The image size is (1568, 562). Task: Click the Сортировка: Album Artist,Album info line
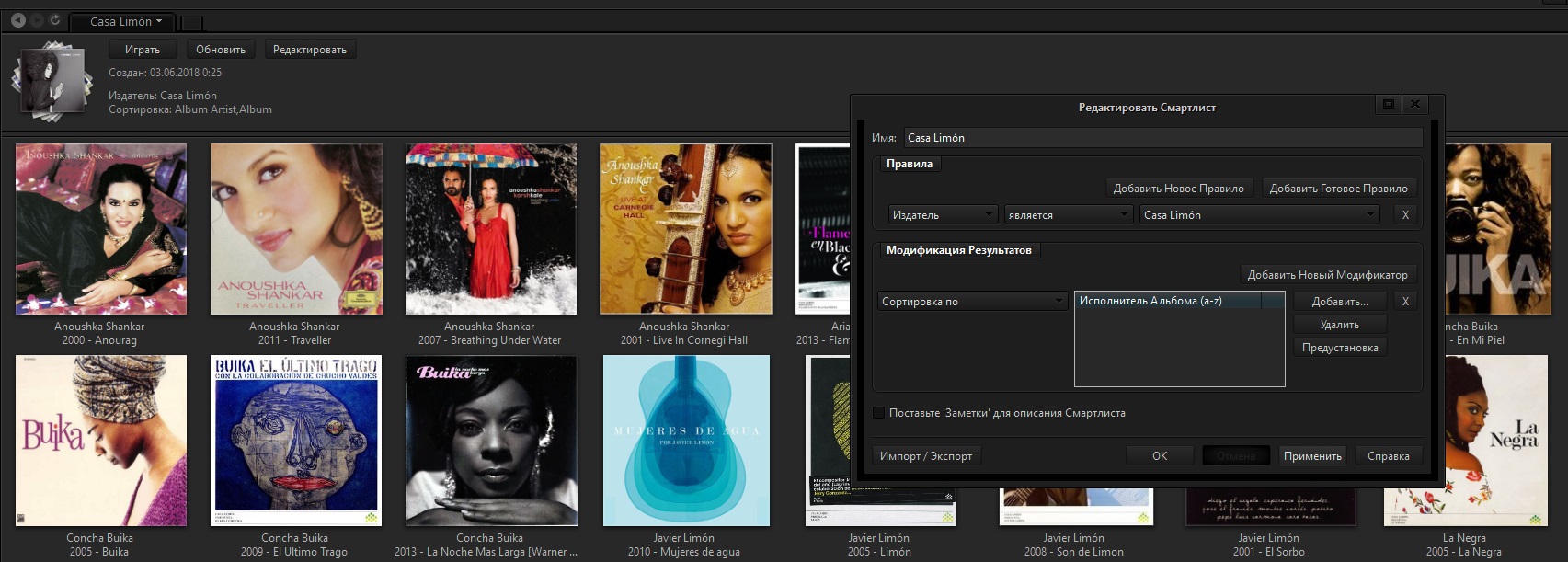pyautogui.click(x=190, y=109)
